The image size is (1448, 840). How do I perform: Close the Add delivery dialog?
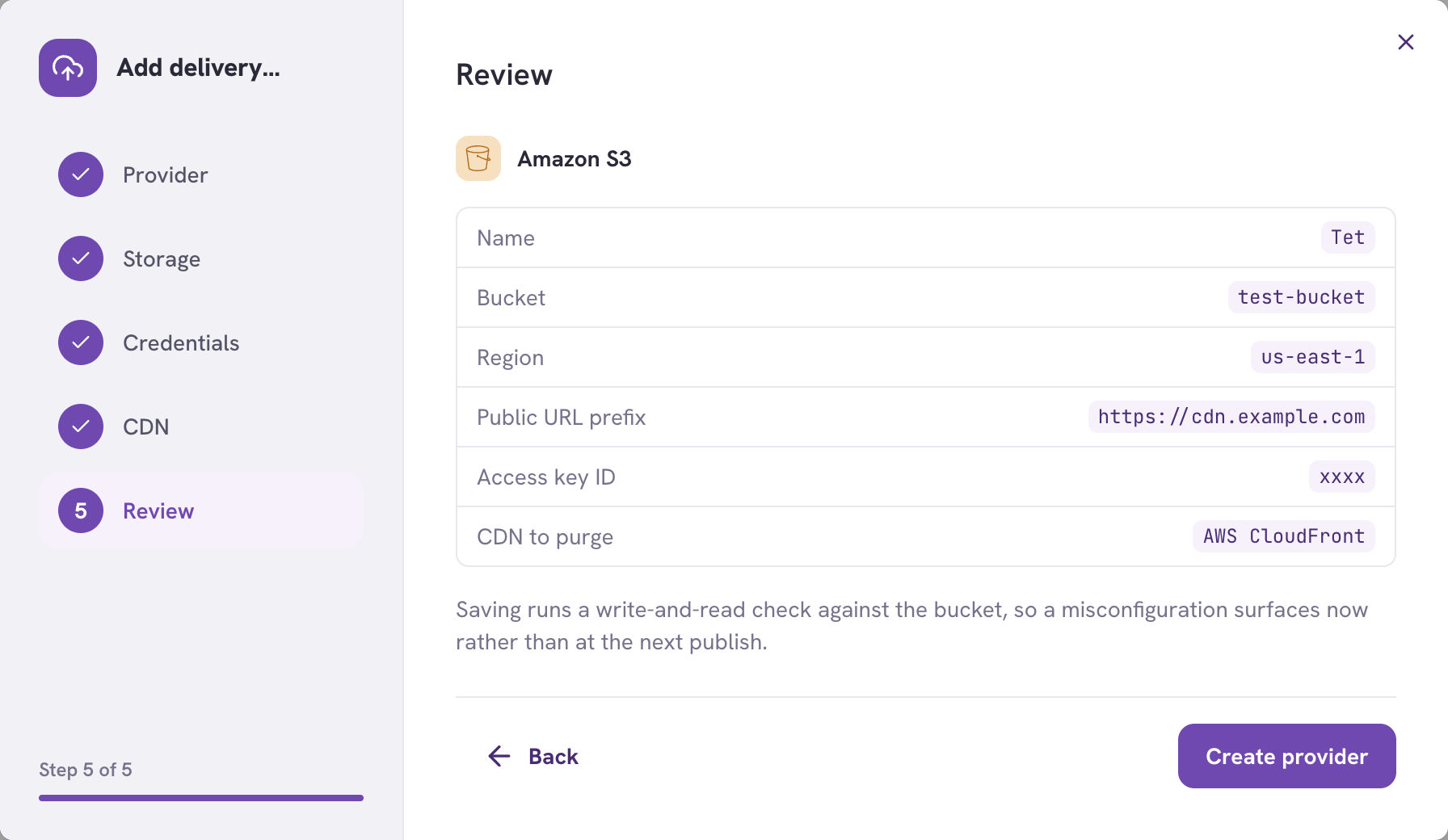click(x=1406, y=42)
